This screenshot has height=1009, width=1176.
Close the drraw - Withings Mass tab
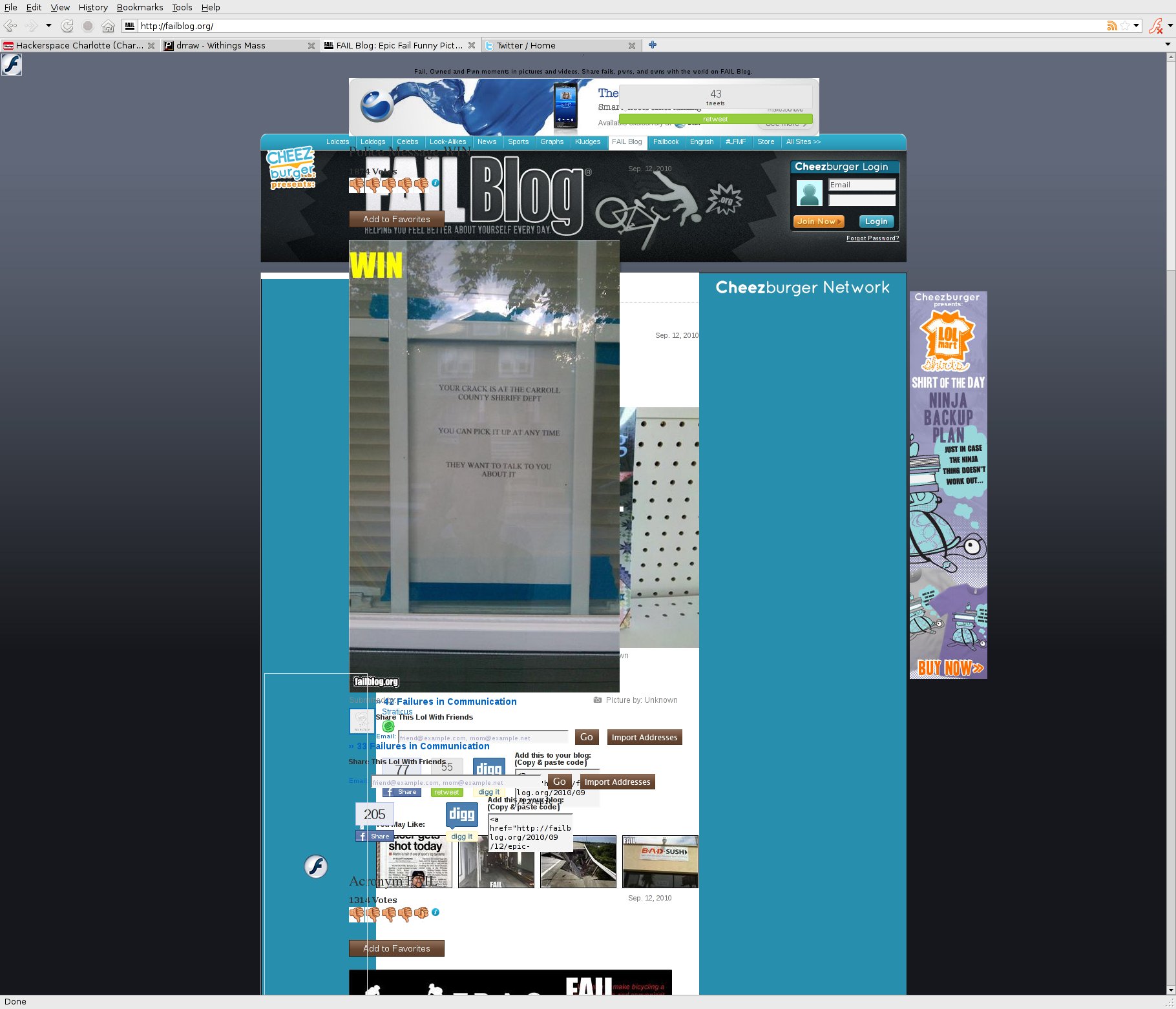(x=311, y=45)
